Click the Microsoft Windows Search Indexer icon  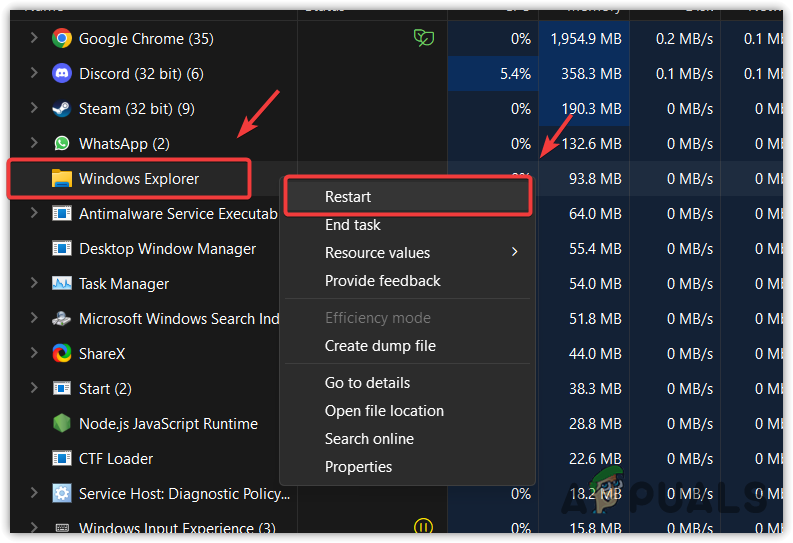click(62, 319)
